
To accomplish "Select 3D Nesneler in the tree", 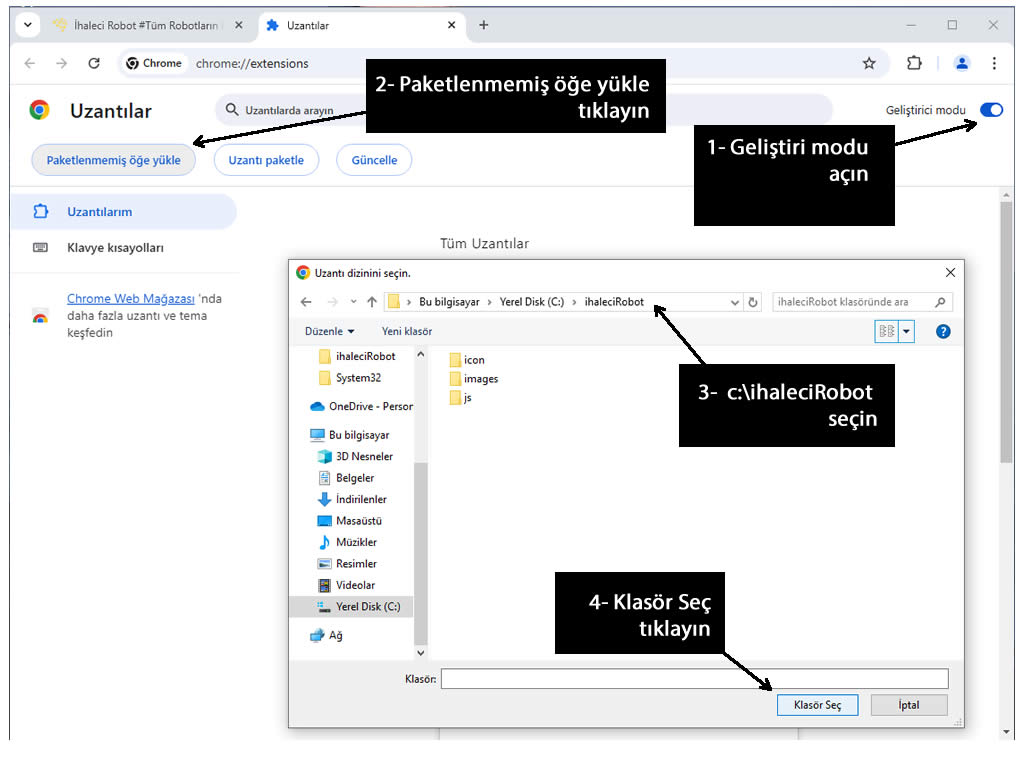I will pyautogui.click(x=355, y=456).
